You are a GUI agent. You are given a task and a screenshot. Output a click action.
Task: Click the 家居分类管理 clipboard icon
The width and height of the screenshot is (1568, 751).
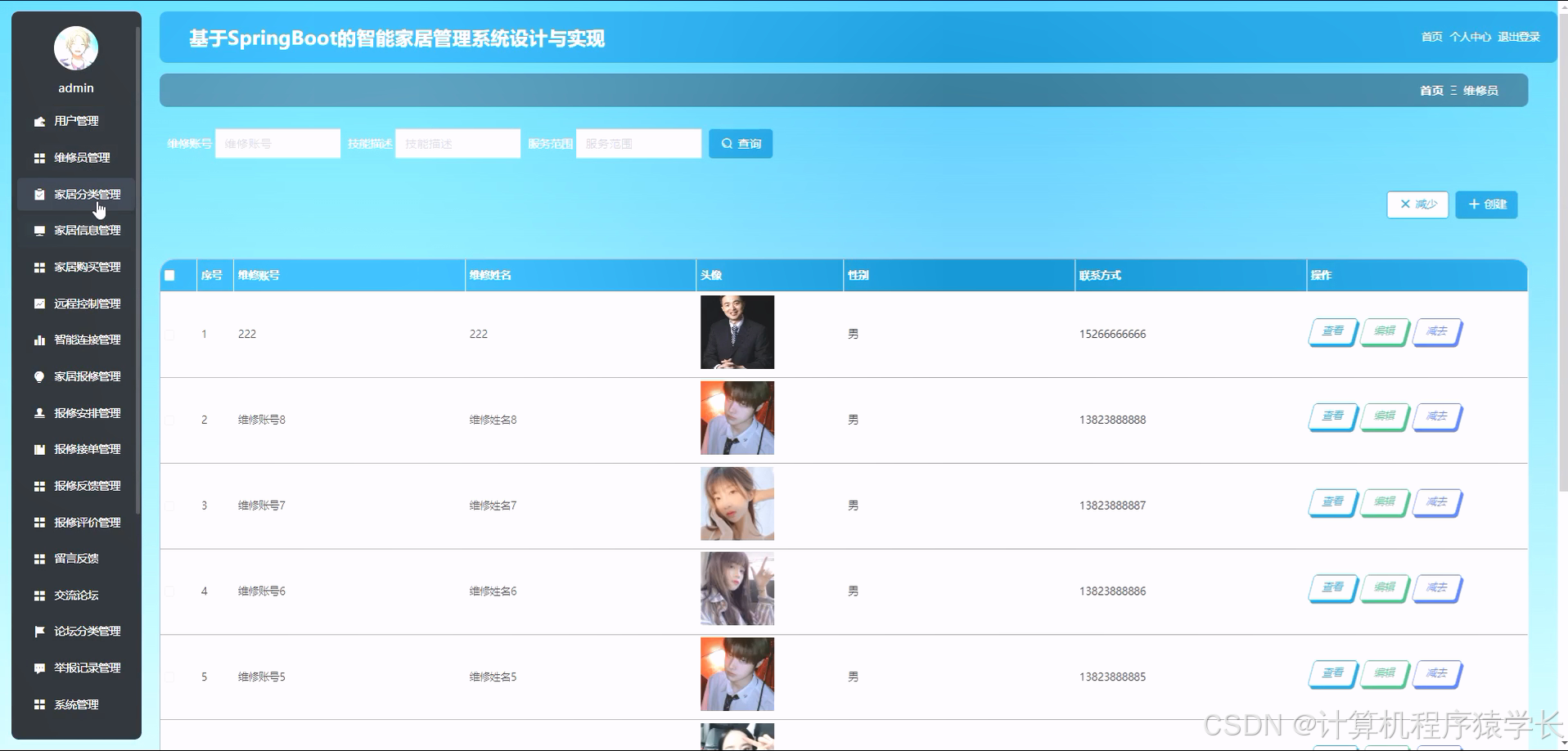[x=39, y=195]
